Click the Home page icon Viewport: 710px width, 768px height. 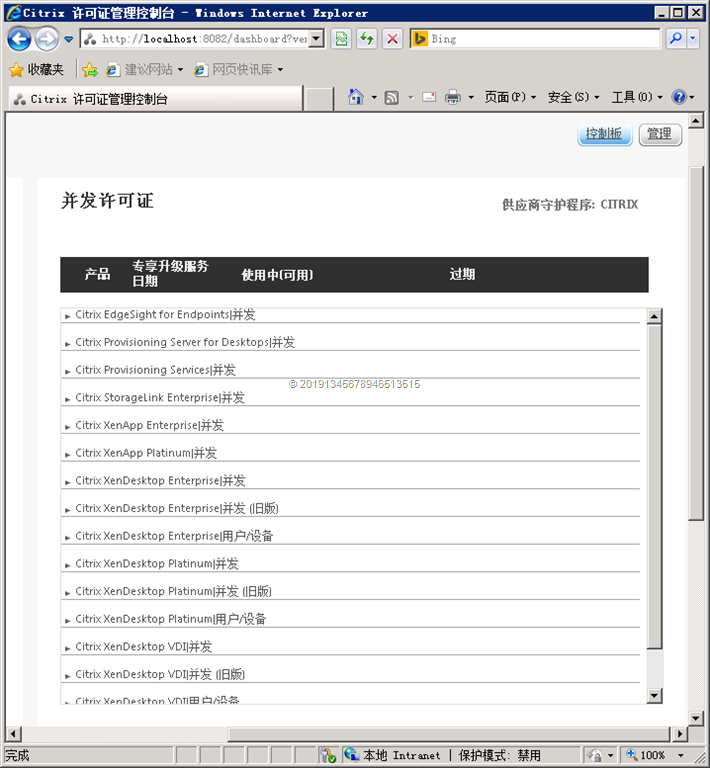click(355, 97)
